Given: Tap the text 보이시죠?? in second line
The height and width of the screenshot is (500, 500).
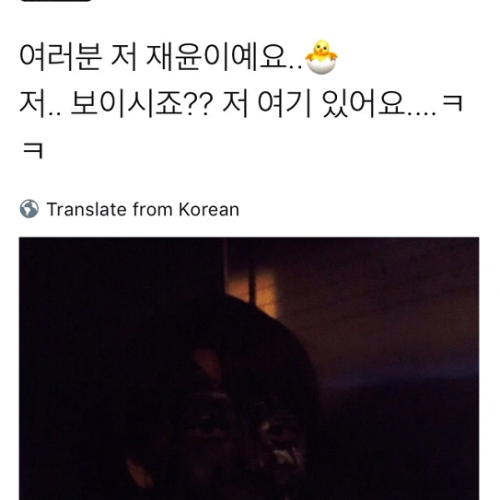Looking at the screenshot, I should point(141,104).
